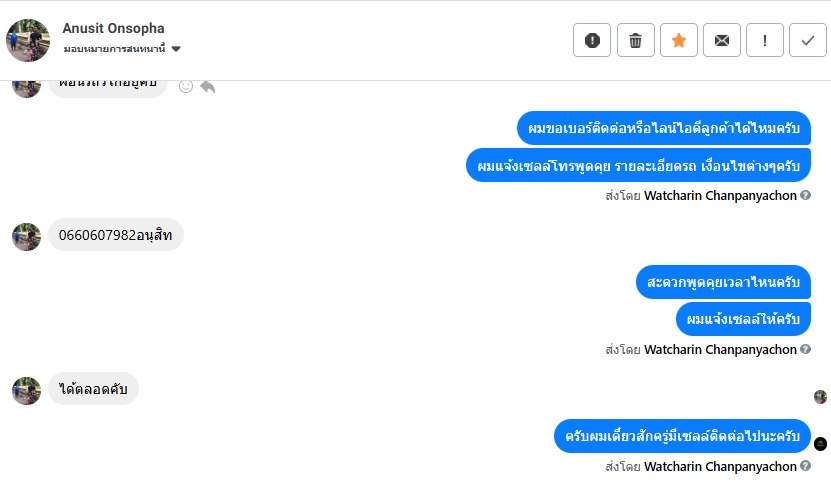This screenshot has width=831, height=503.
Task: Click Anusit Onsopha's header profile picture
Action: click(28, 40)
